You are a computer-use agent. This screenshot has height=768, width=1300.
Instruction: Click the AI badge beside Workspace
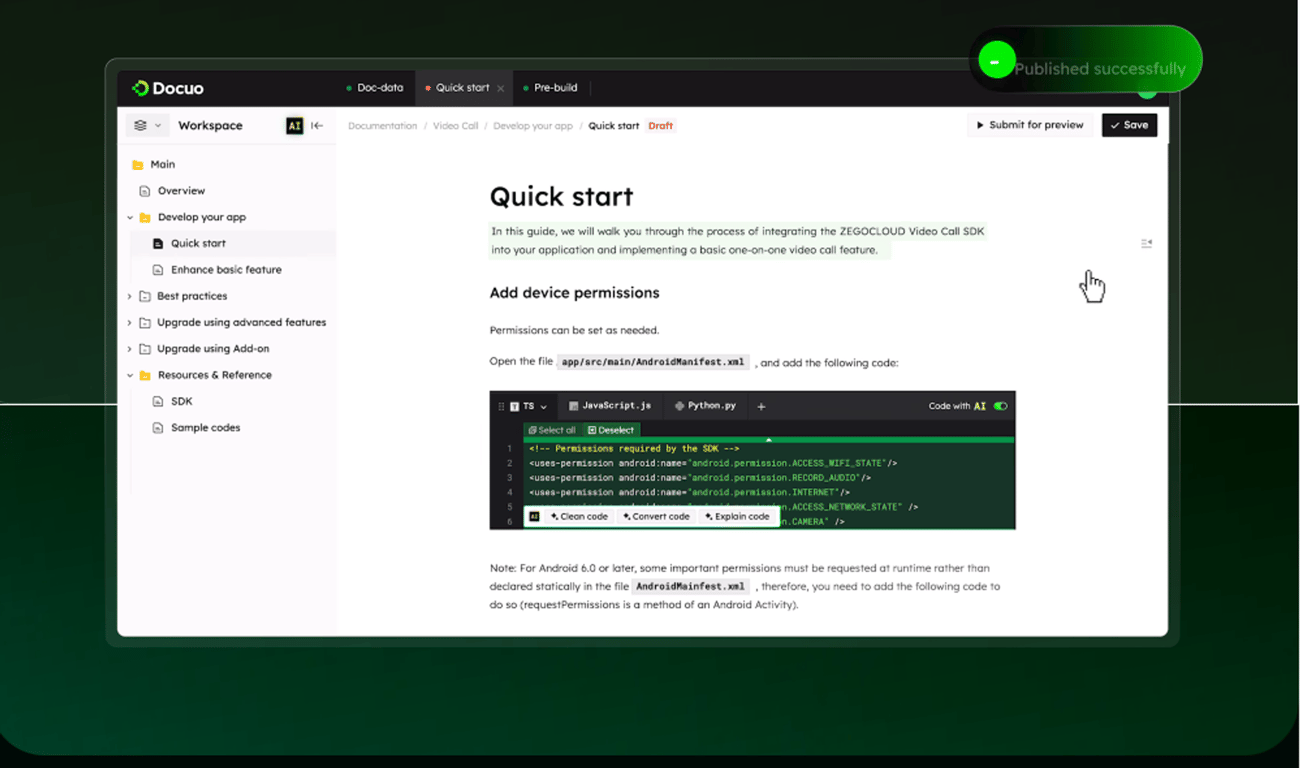tap(294, 126)
